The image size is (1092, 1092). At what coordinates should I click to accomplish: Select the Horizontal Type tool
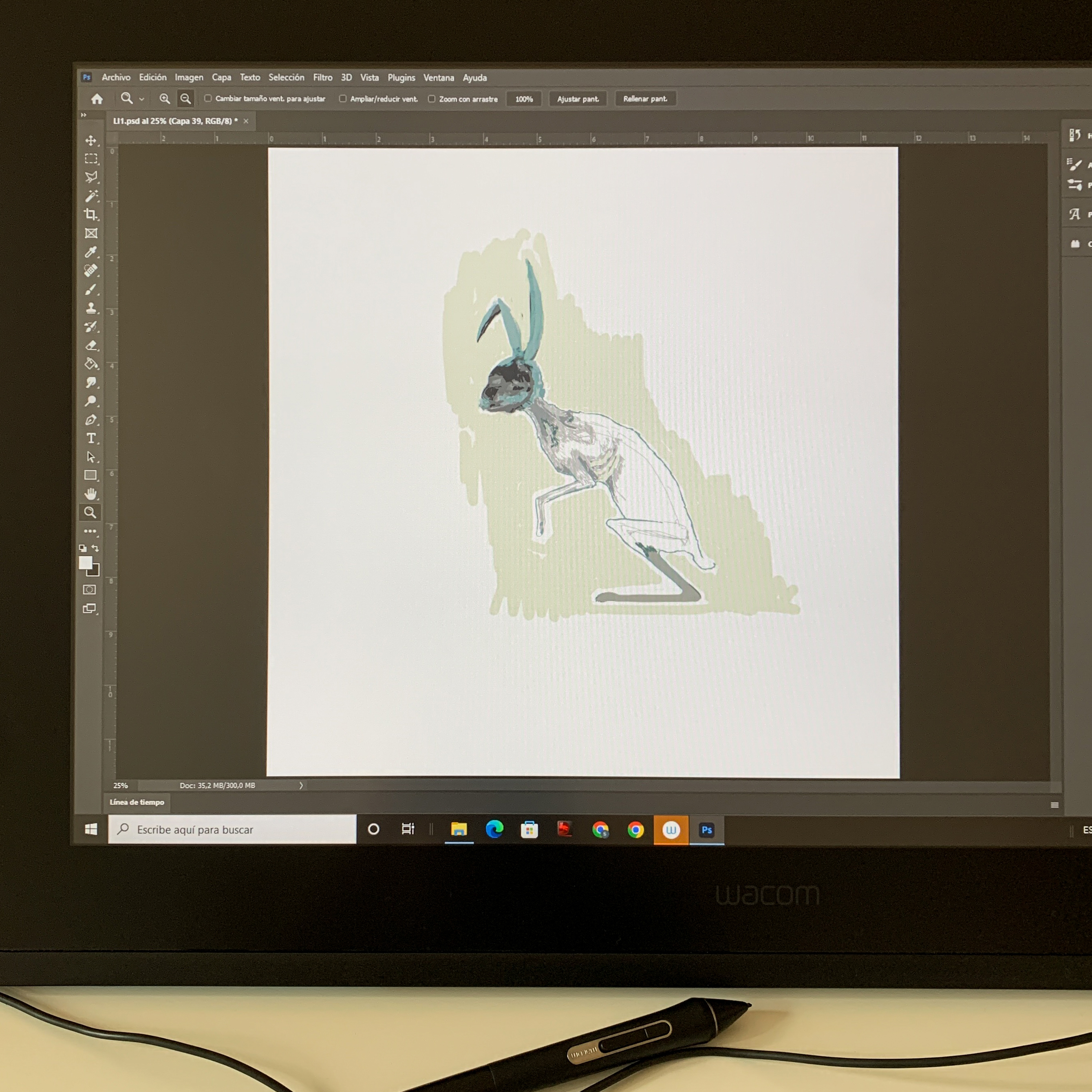(90, 439)
